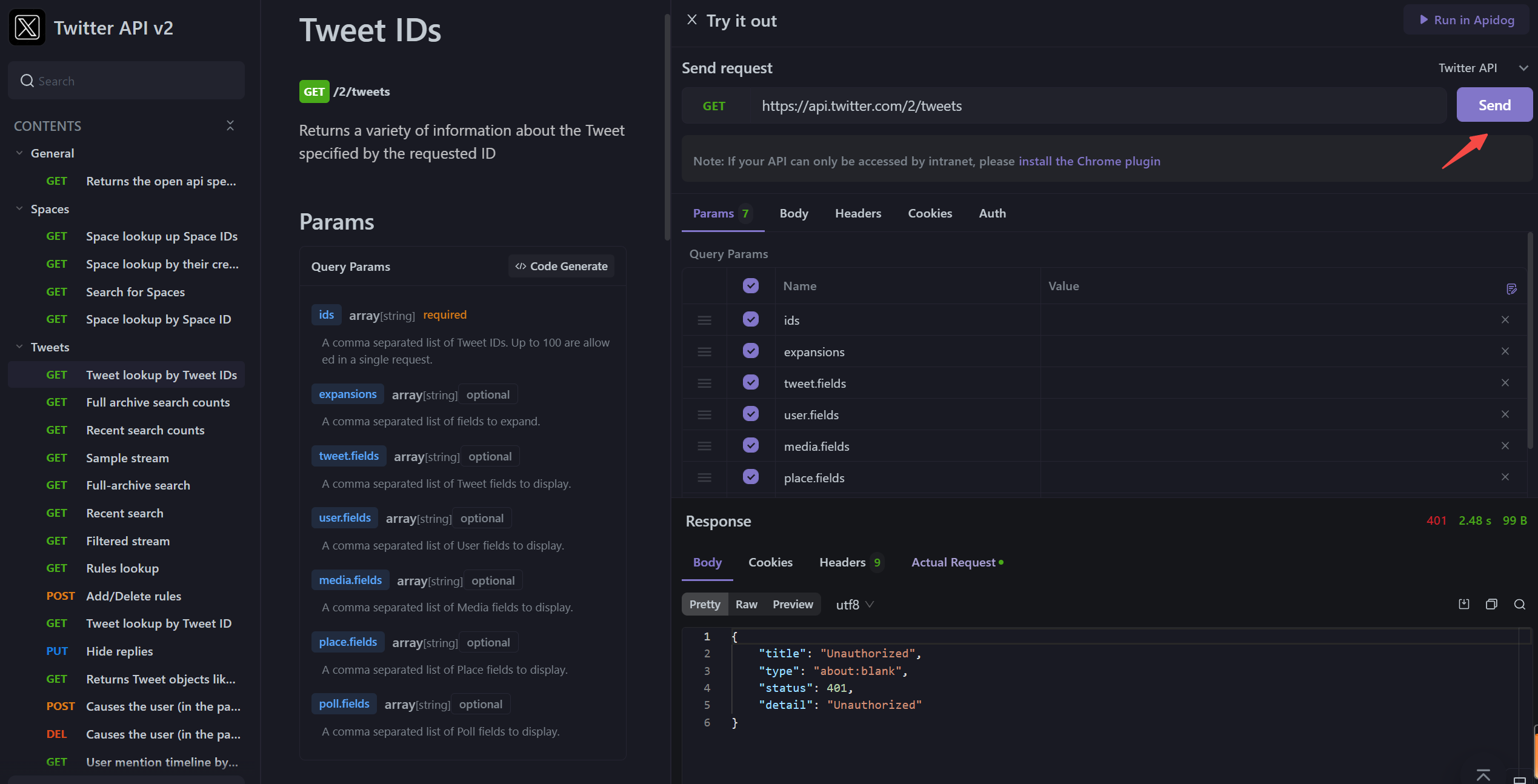Image resolution: width=1538 pixels, height=784 pixels.
Task: Click the Raw response view button
Action: (x=745, y=604)
